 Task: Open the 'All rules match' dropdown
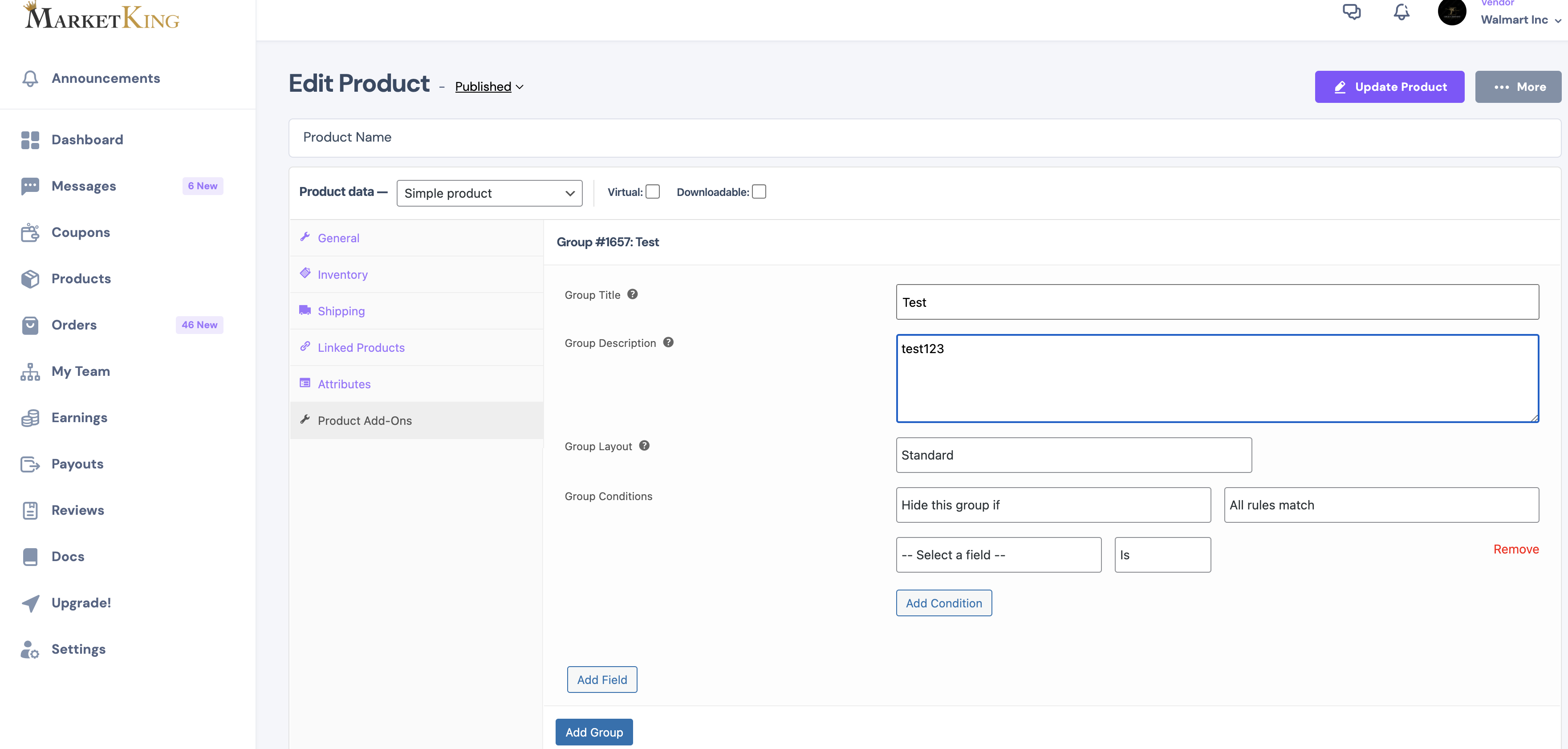1381,505
